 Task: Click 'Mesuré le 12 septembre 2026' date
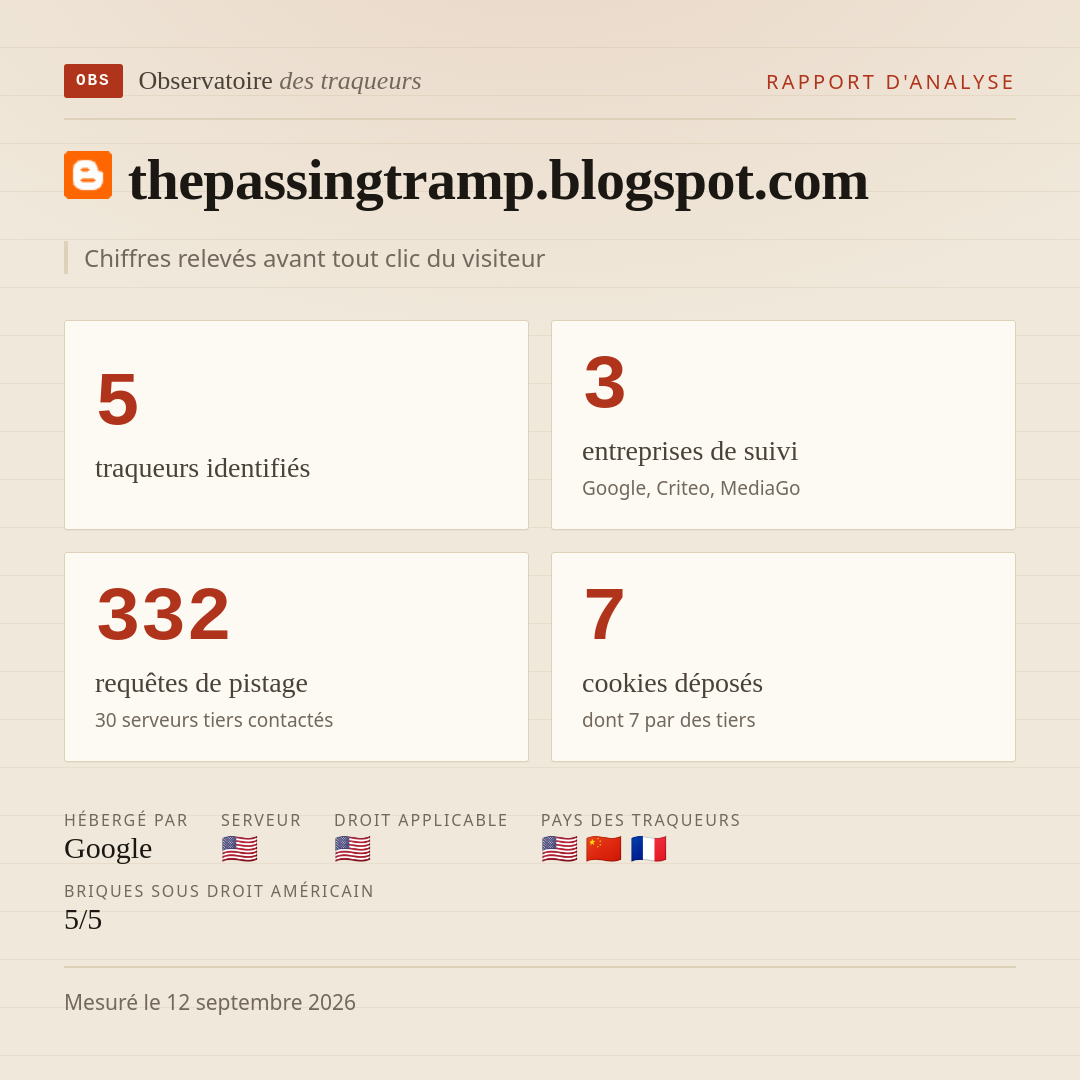point(210,1003)
